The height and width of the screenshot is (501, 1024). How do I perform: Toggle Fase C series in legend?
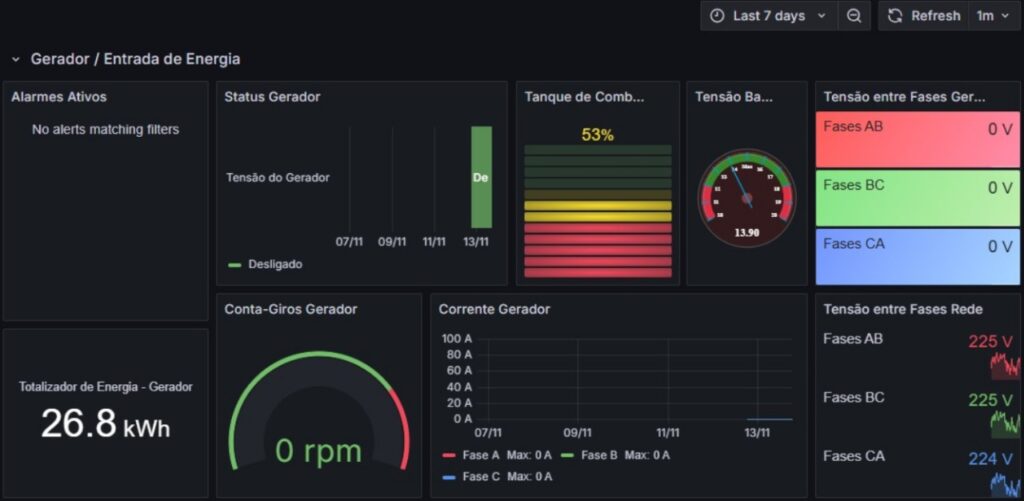[481, 477]
